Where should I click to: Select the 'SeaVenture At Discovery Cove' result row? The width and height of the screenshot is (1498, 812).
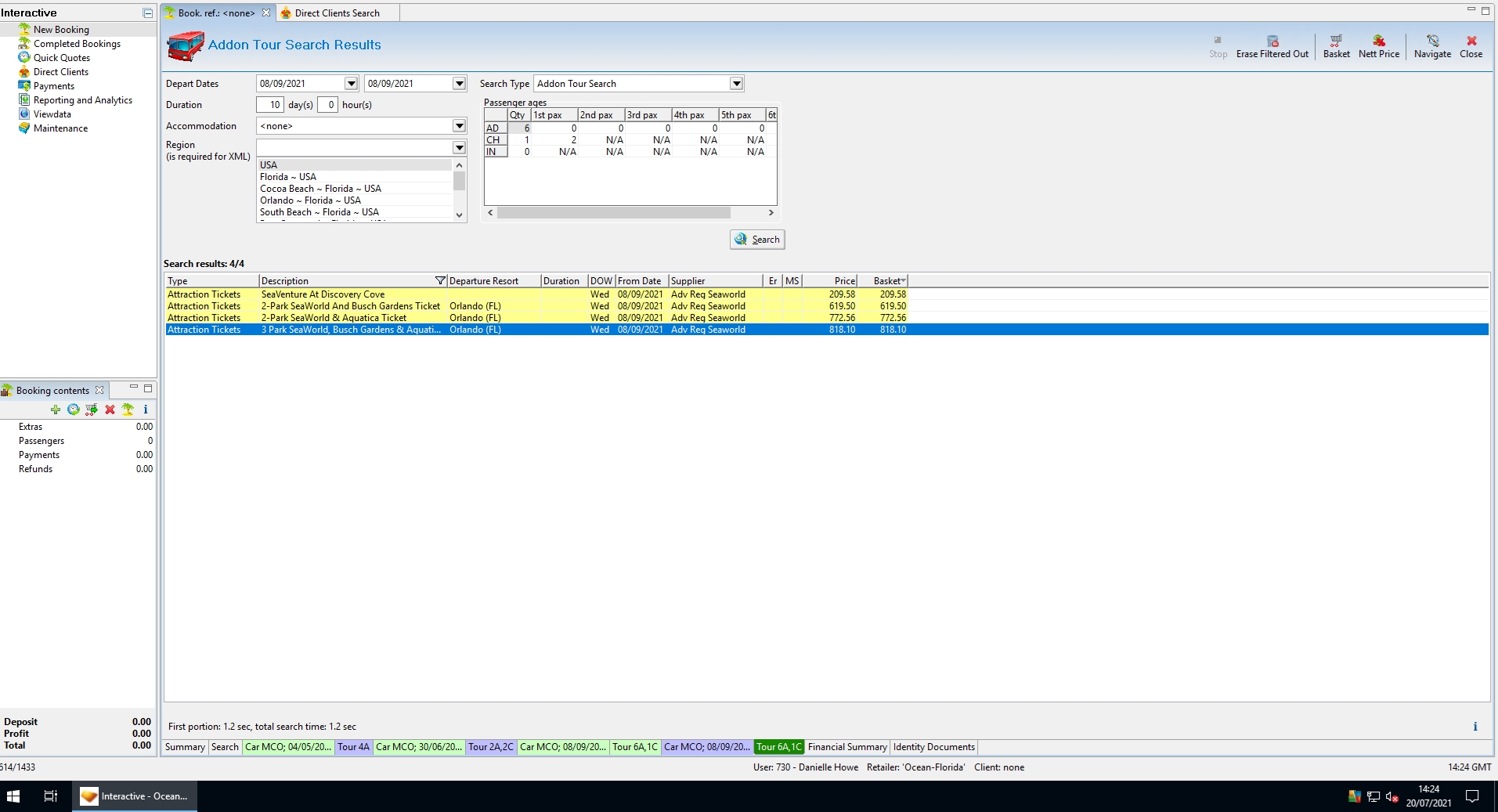[536, 294]
